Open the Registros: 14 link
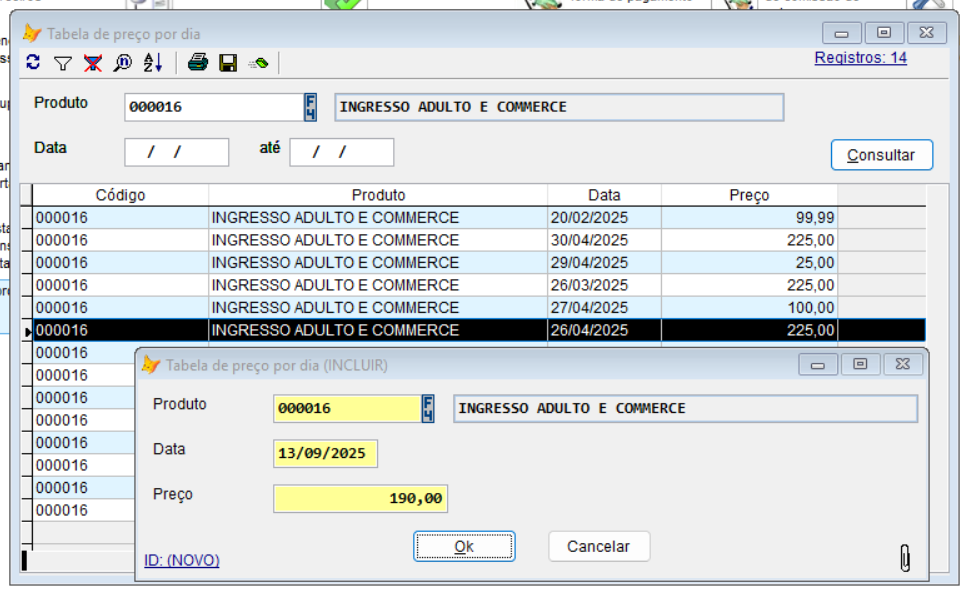Screen dimensions: 960x593 (860, 58)
